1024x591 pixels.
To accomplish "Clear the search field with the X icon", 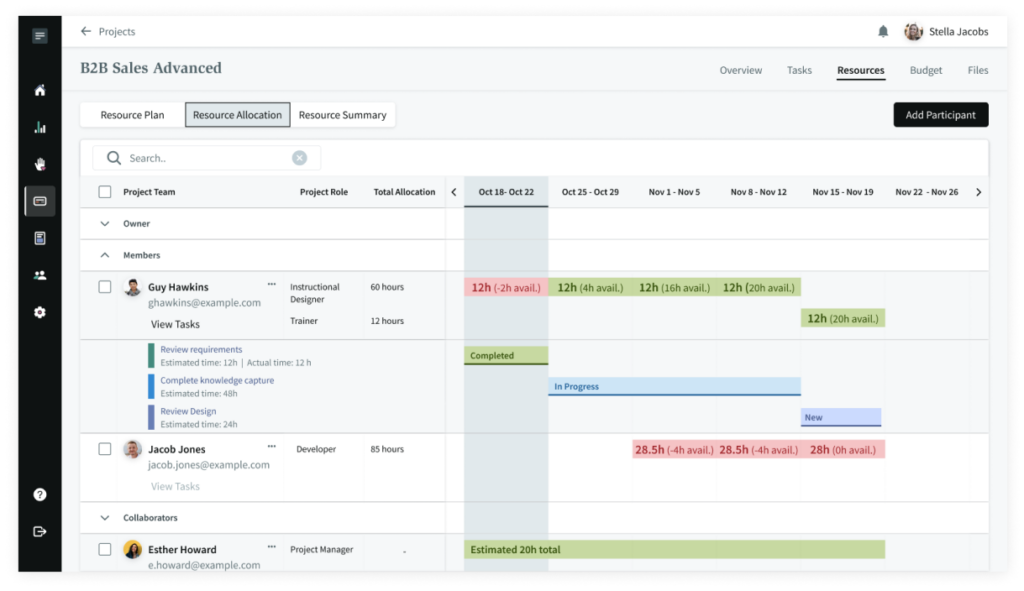I will tap(299, 158).
